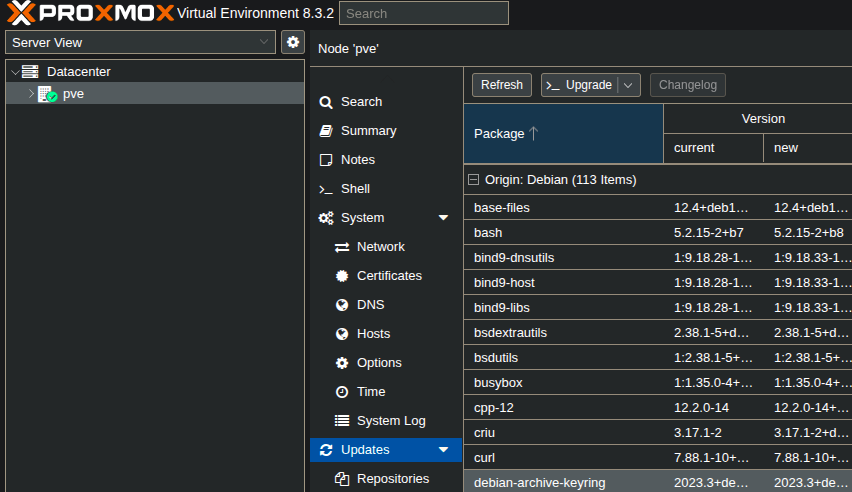852x492 pixels.
Task: Select the cpp-12 package row
Action: pyautogui.click(x=658, y=408)
